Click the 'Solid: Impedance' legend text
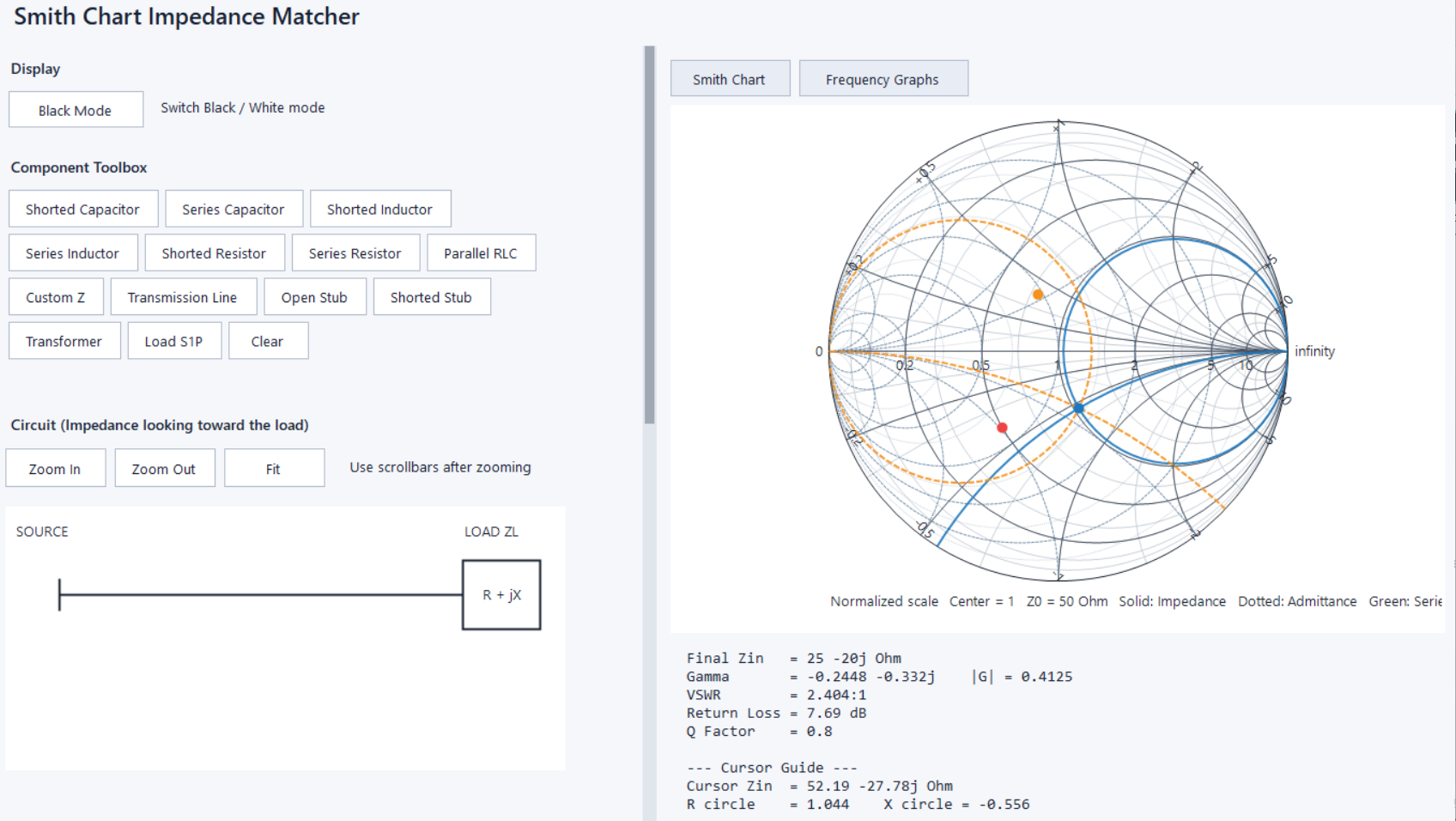Image resolution: width=1456 pixels, height=821 pixels. tap(1172, 601)
